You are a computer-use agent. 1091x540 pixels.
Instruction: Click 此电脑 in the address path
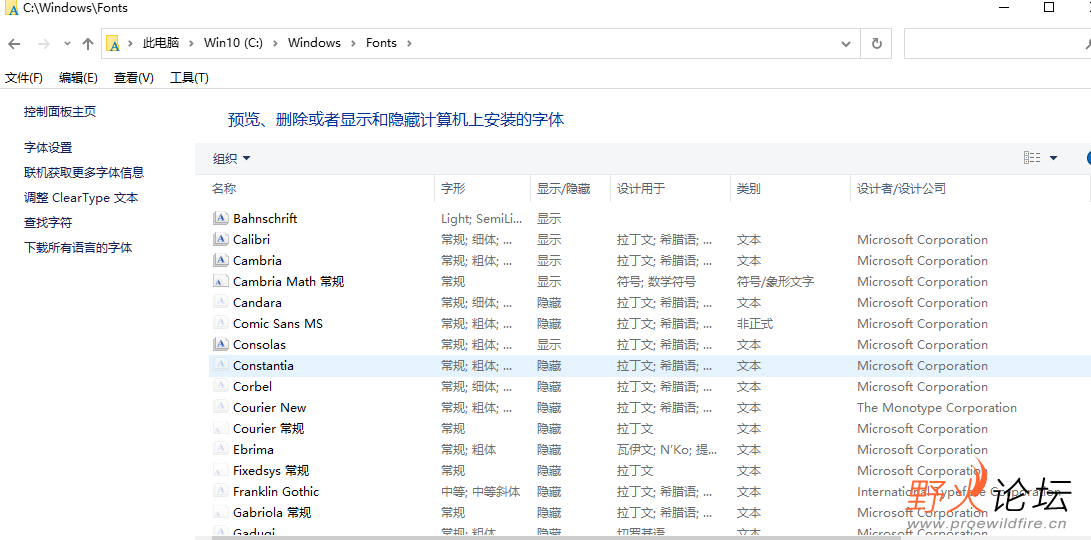click(161, 43)
